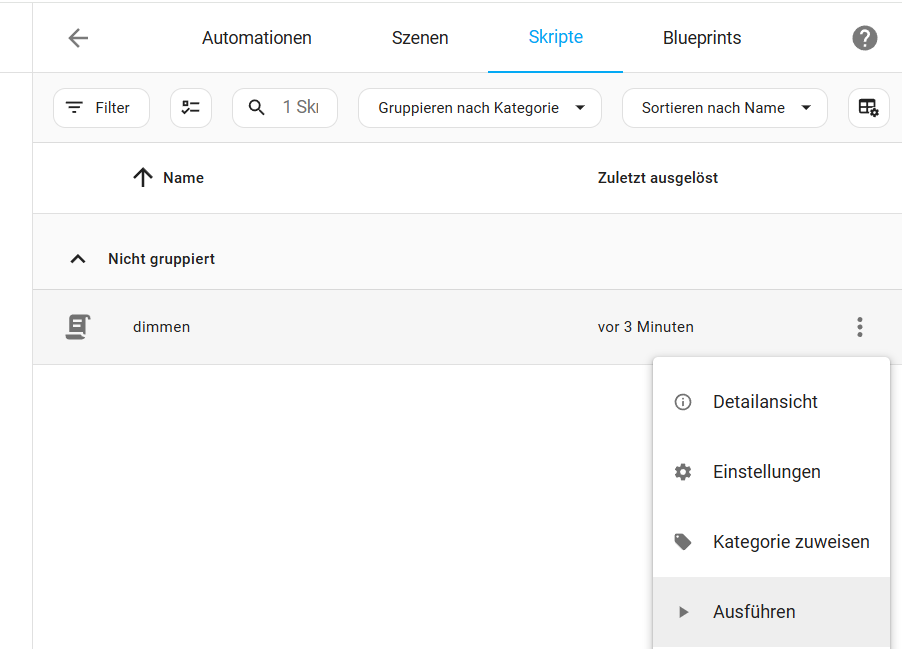The width and height of the screenshot is (902, 649).
Task: Click the Zuletzt ausgelöst column header
Action: pyautogui.click(x=657, y=178)
